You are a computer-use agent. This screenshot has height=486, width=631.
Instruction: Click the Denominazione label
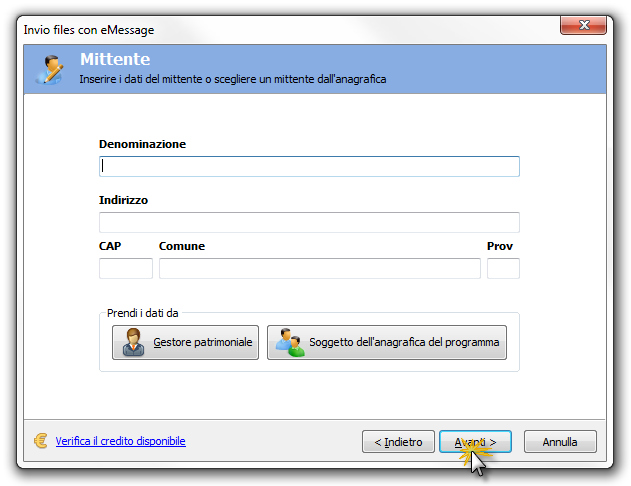(142, 144)
